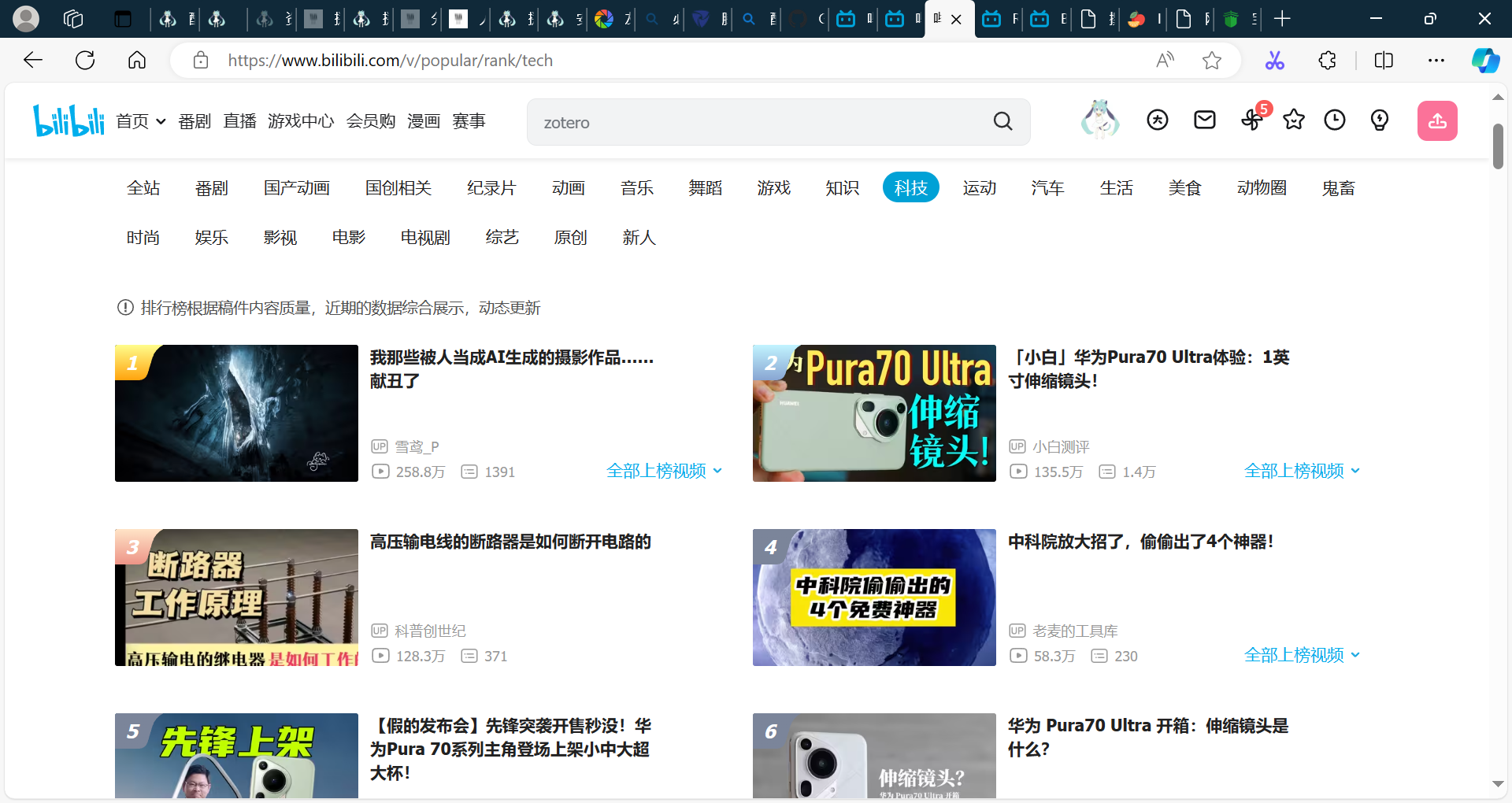Open uploader 雪鸢_P
Screen dimensions: 1512x803
point(417,446)
